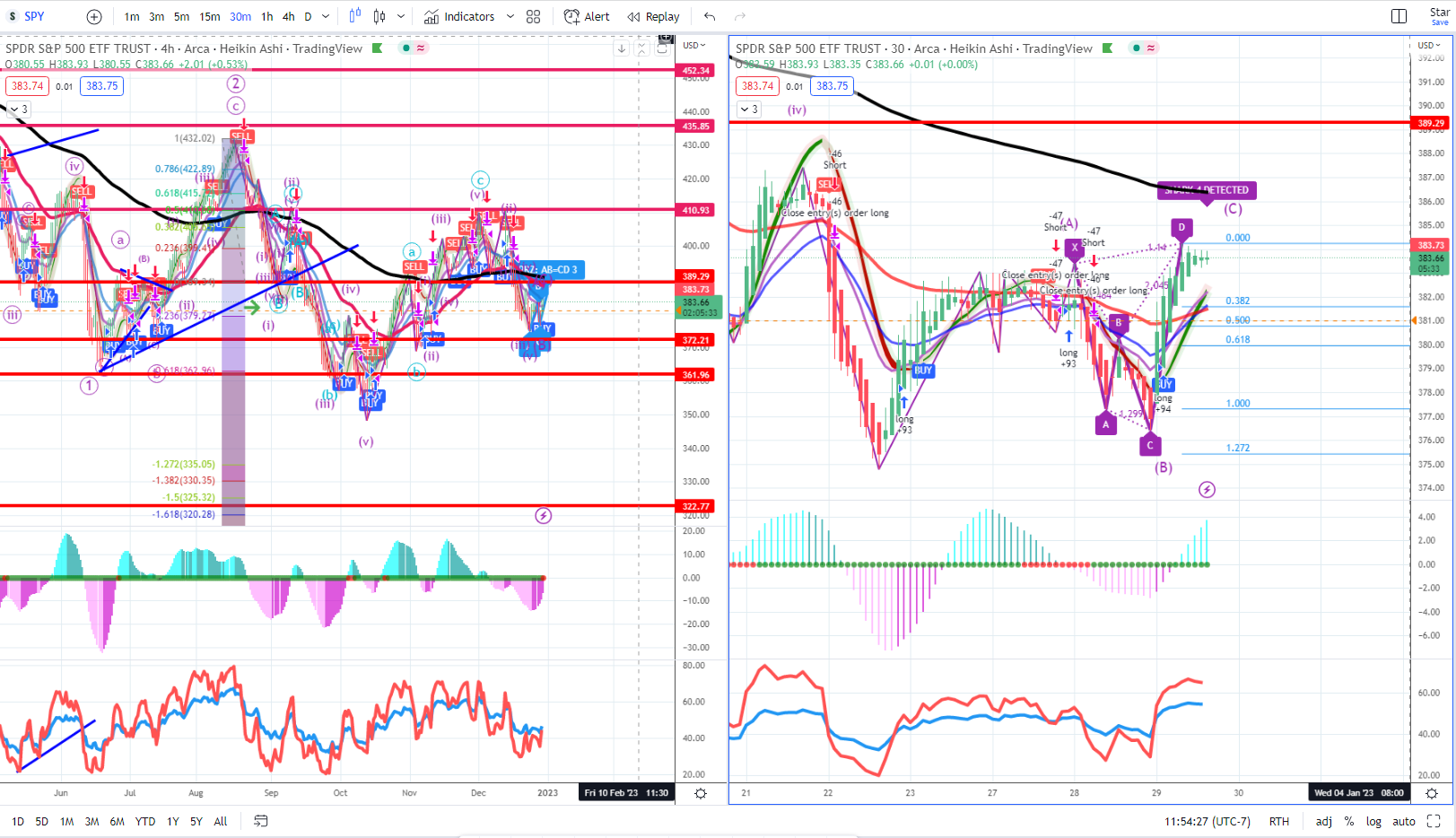Click the 389.29 red price line label on the 4h chart

point(696,276)
